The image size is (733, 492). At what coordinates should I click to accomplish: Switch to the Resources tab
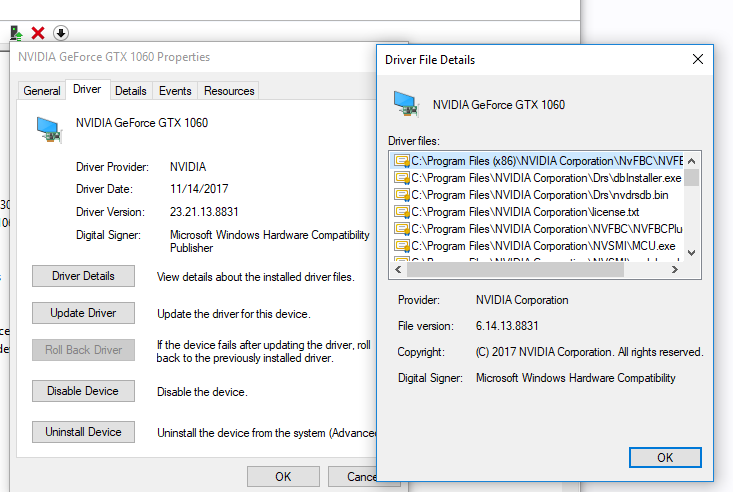tap(229, 91)
